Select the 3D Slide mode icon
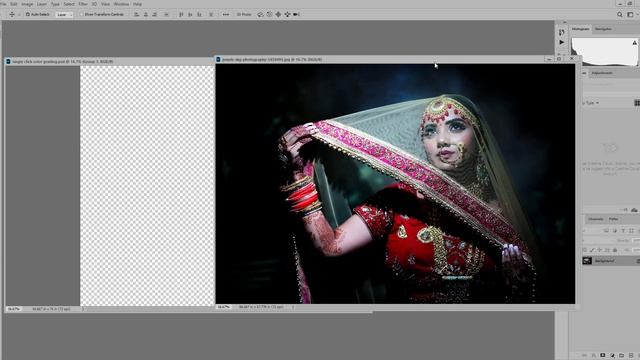 point(287,14)
